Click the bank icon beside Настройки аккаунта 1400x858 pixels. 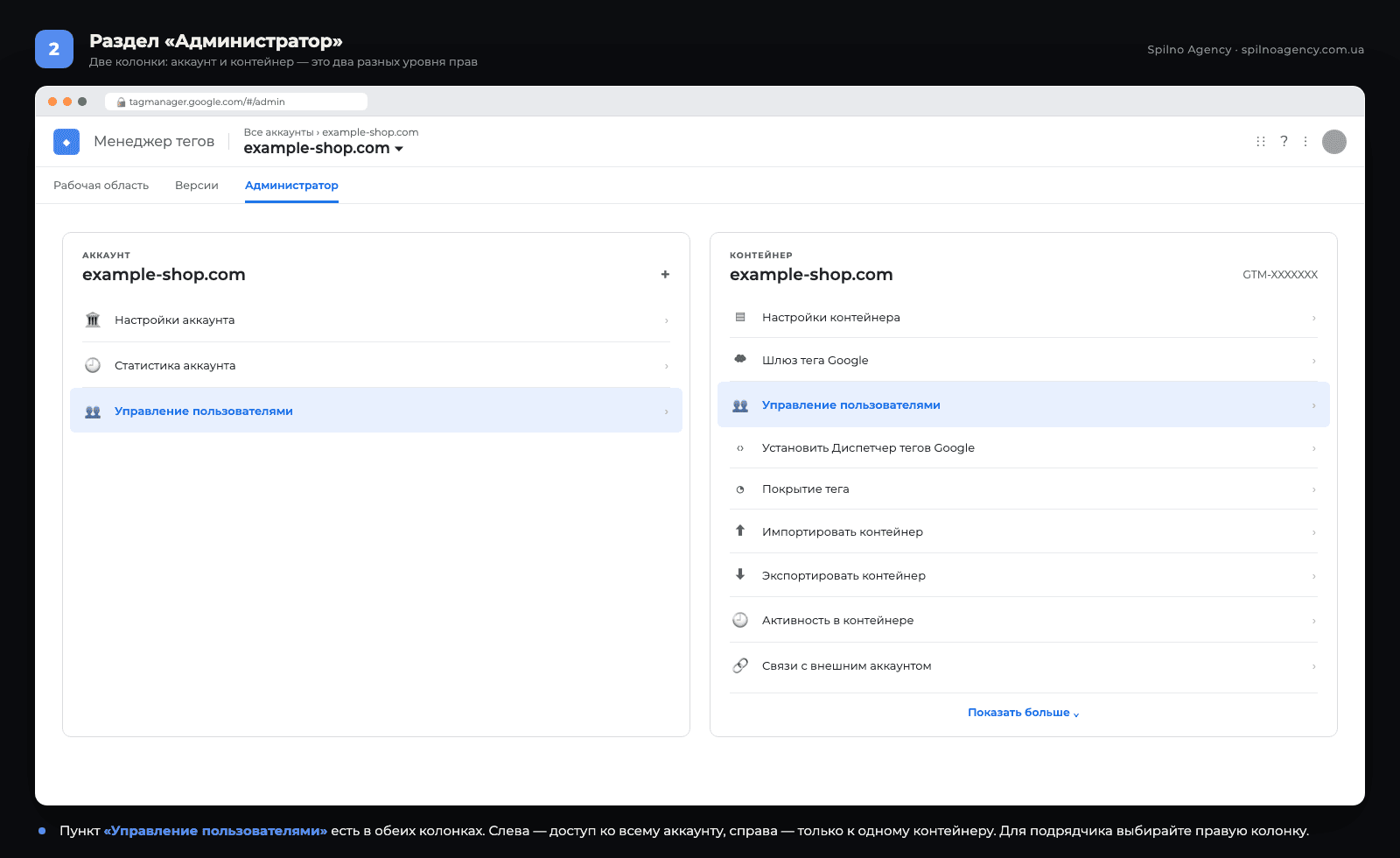[x=93, y=320]
